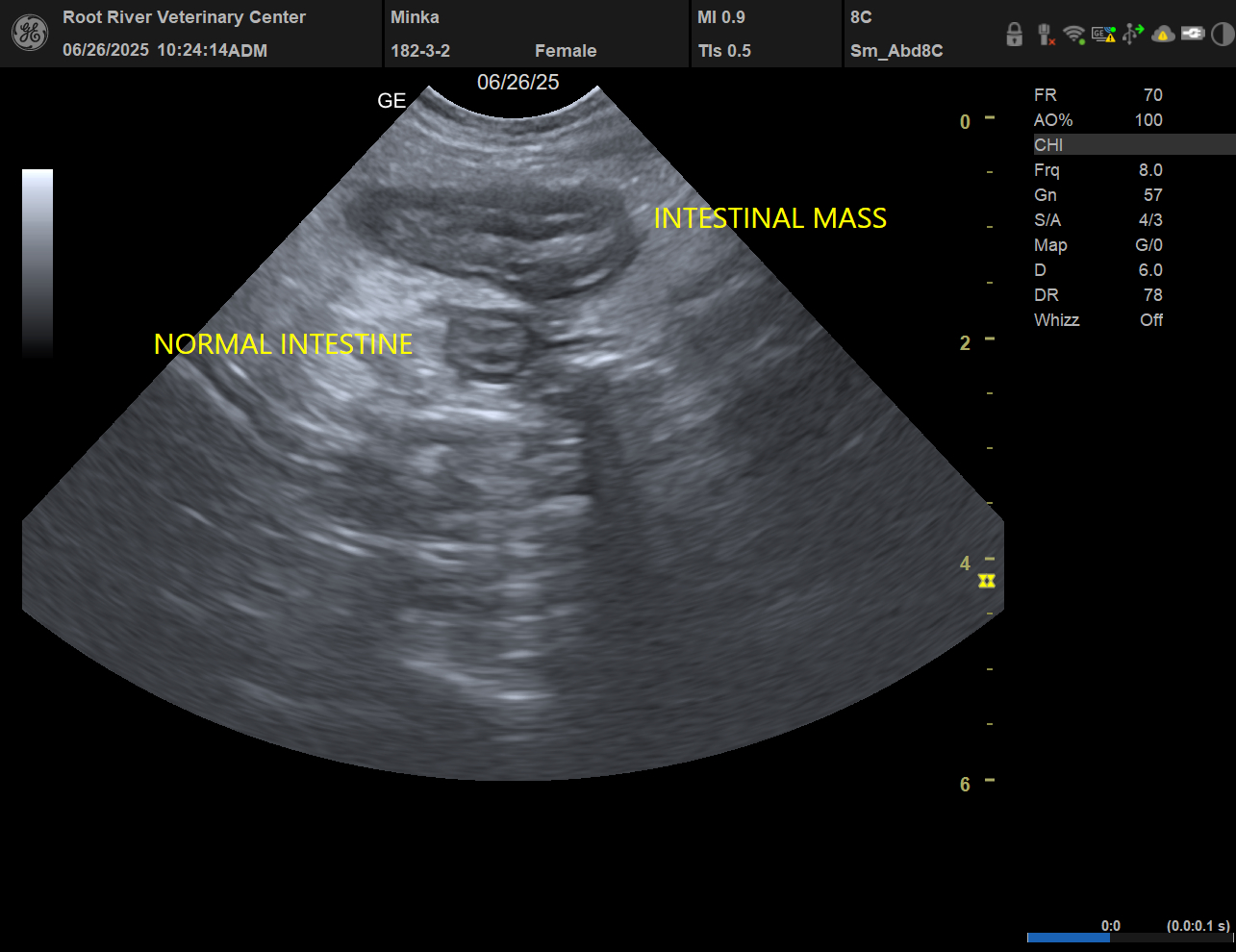Select the grayscale map bar
Viewport: 1236px width, 952px height.
pos(38,264)
